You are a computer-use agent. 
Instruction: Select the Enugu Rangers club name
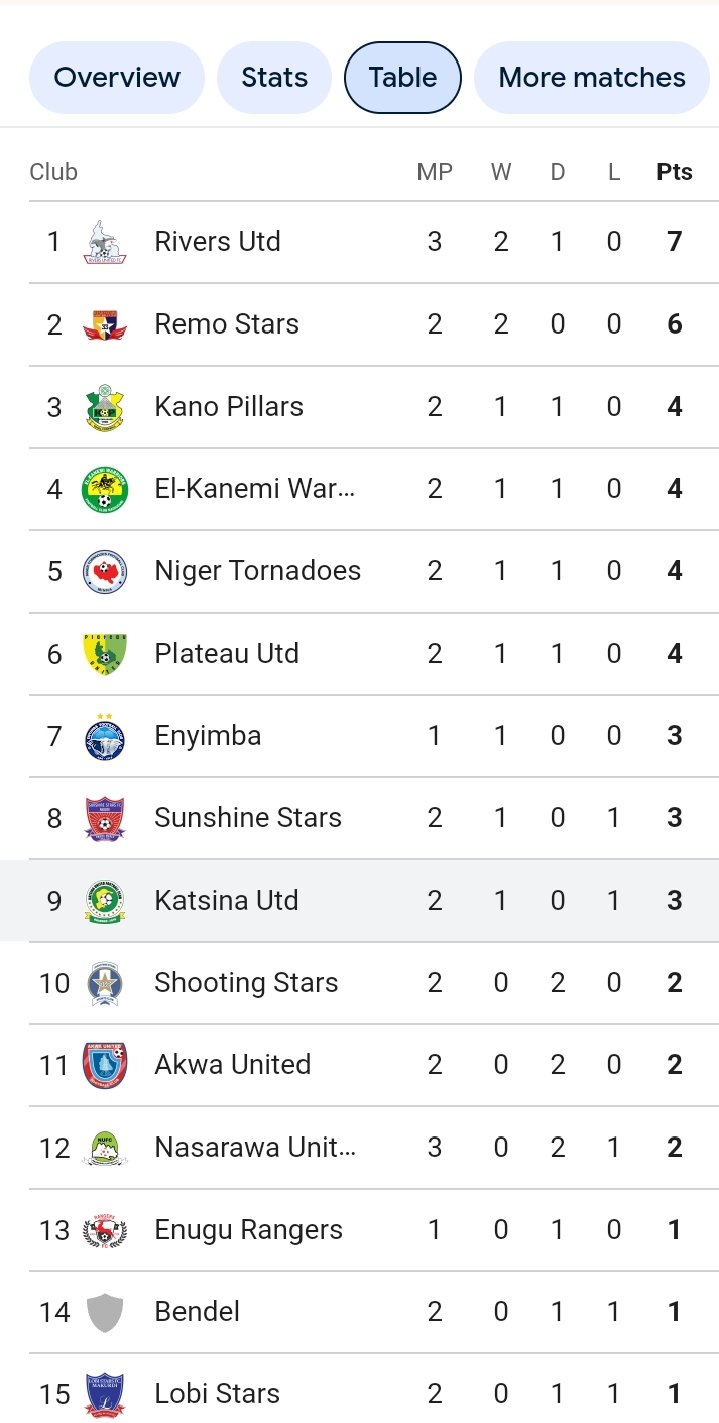(248, 1230)
